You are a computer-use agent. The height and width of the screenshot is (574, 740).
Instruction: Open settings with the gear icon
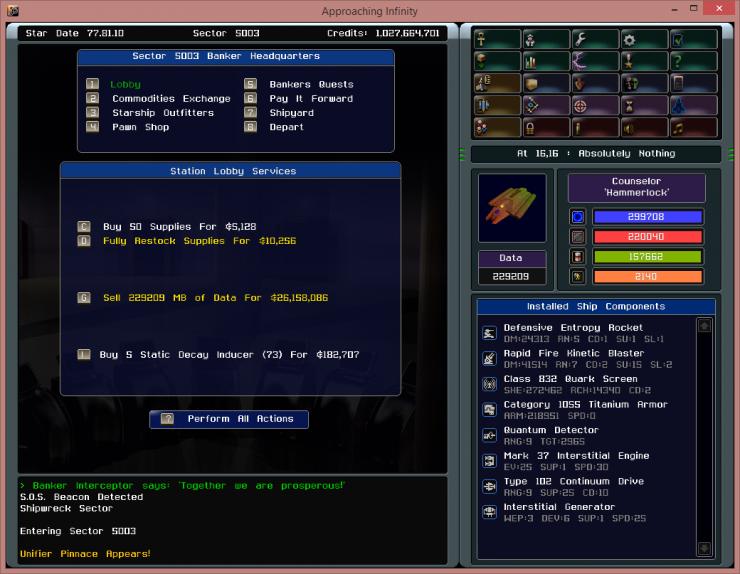click(643, 39)
